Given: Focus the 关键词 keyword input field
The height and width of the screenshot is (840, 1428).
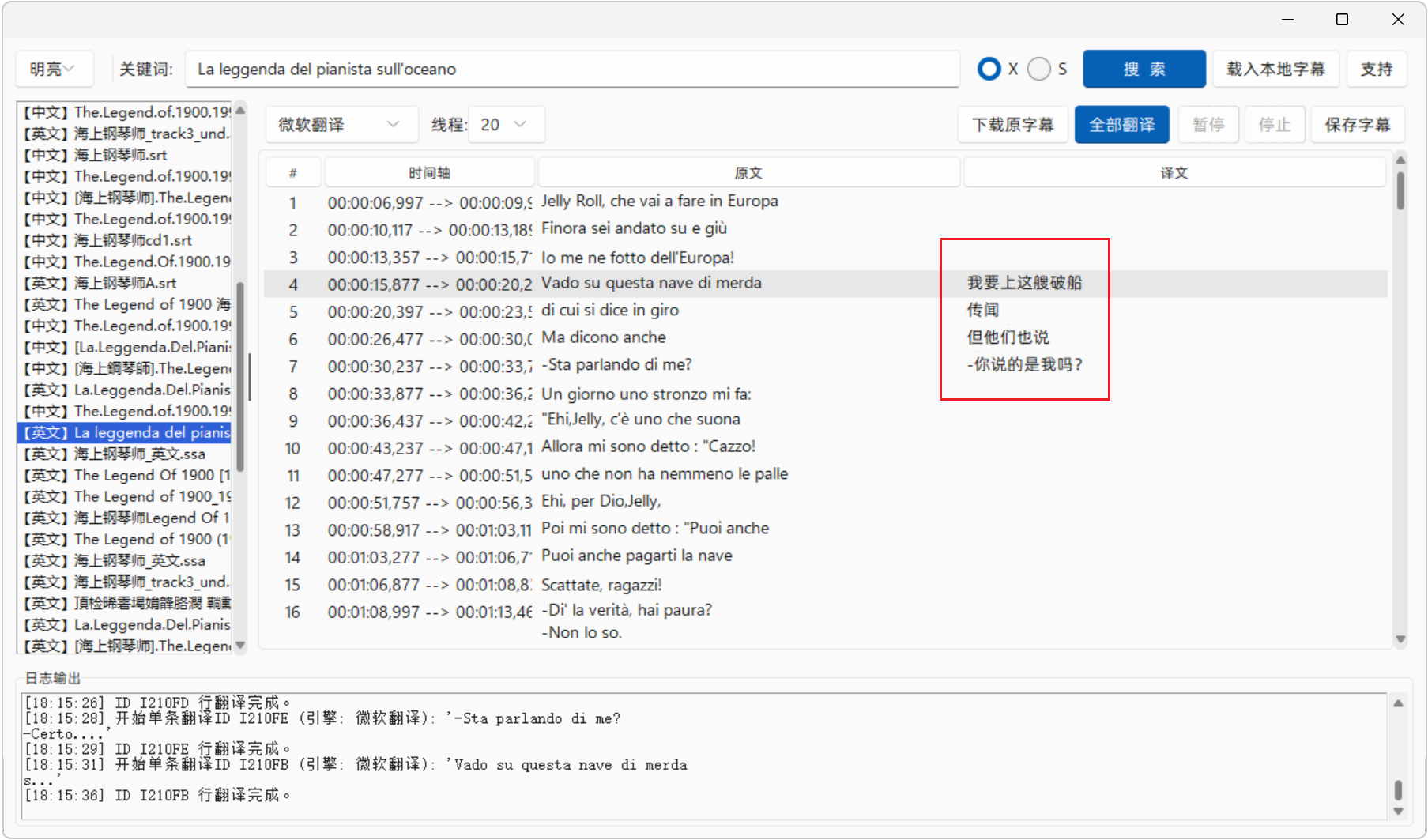Looking at the screenshot, I should click(x=572, y=70).
